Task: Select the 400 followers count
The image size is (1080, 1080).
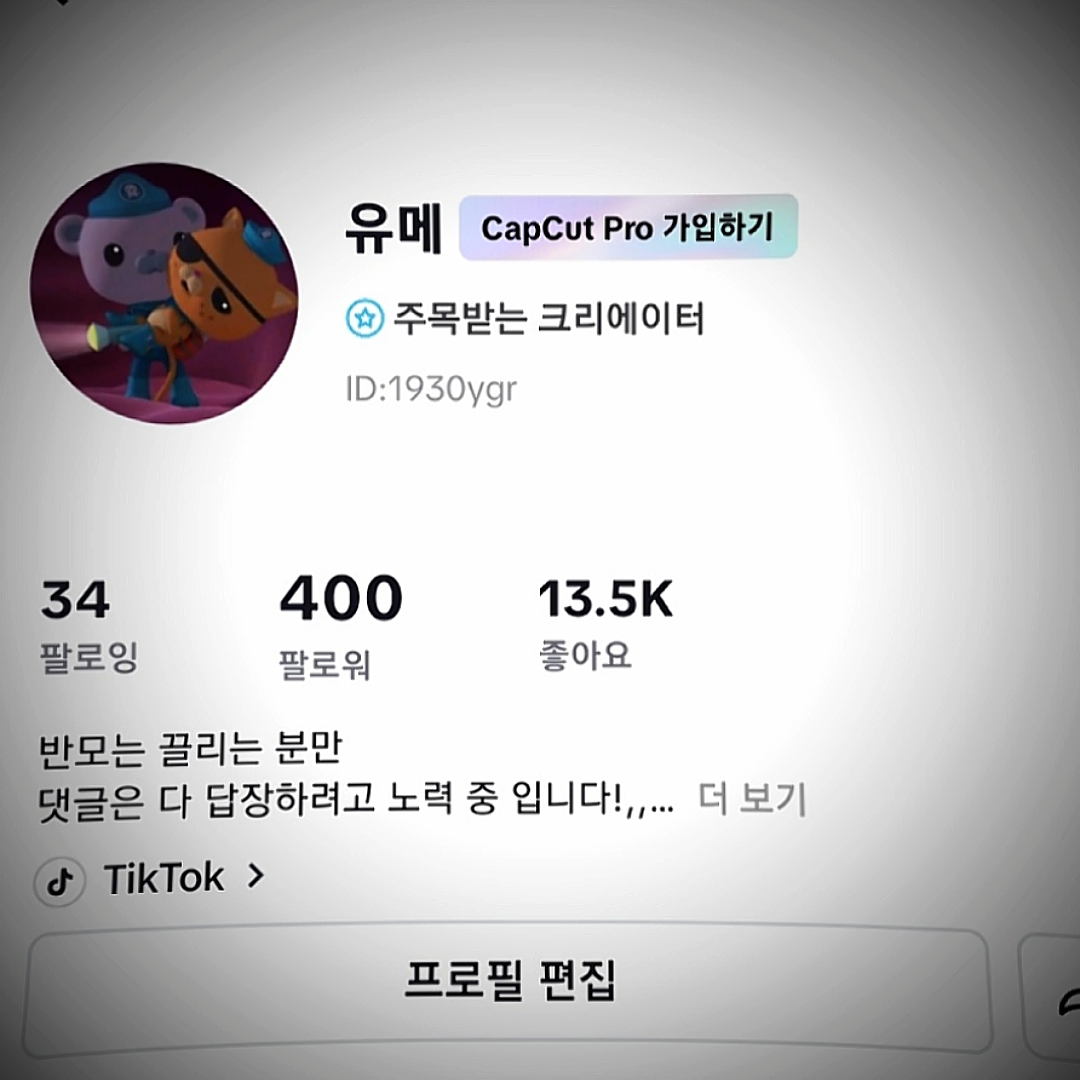Action: pos(341,598)
